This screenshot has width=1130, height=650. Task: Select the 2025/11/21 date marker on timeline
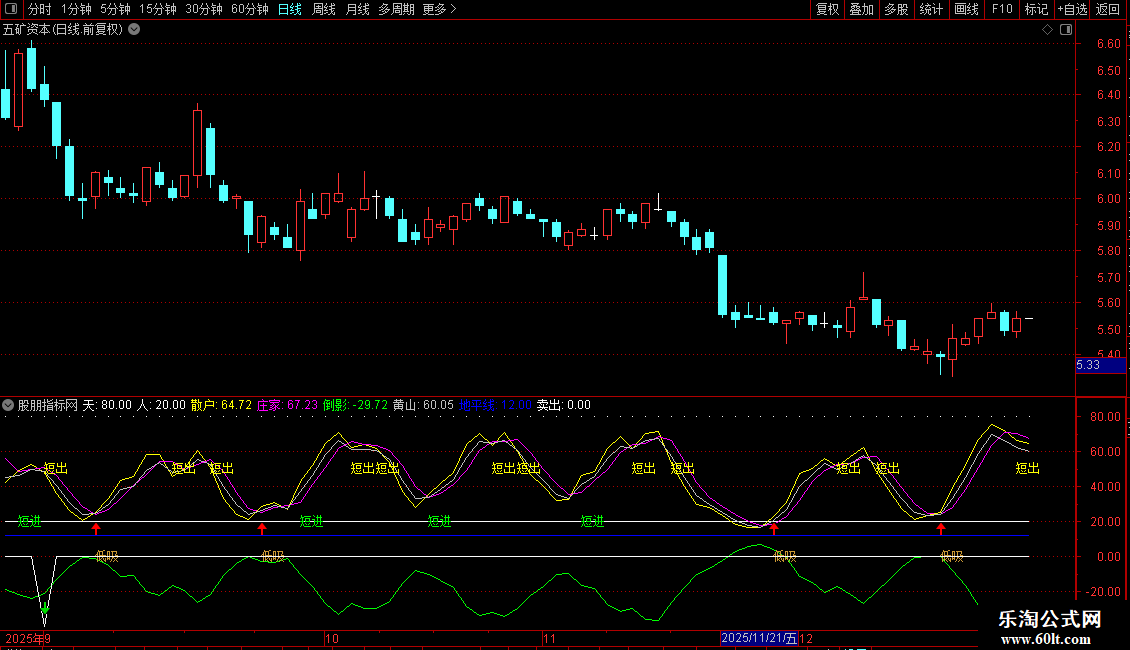759,638
